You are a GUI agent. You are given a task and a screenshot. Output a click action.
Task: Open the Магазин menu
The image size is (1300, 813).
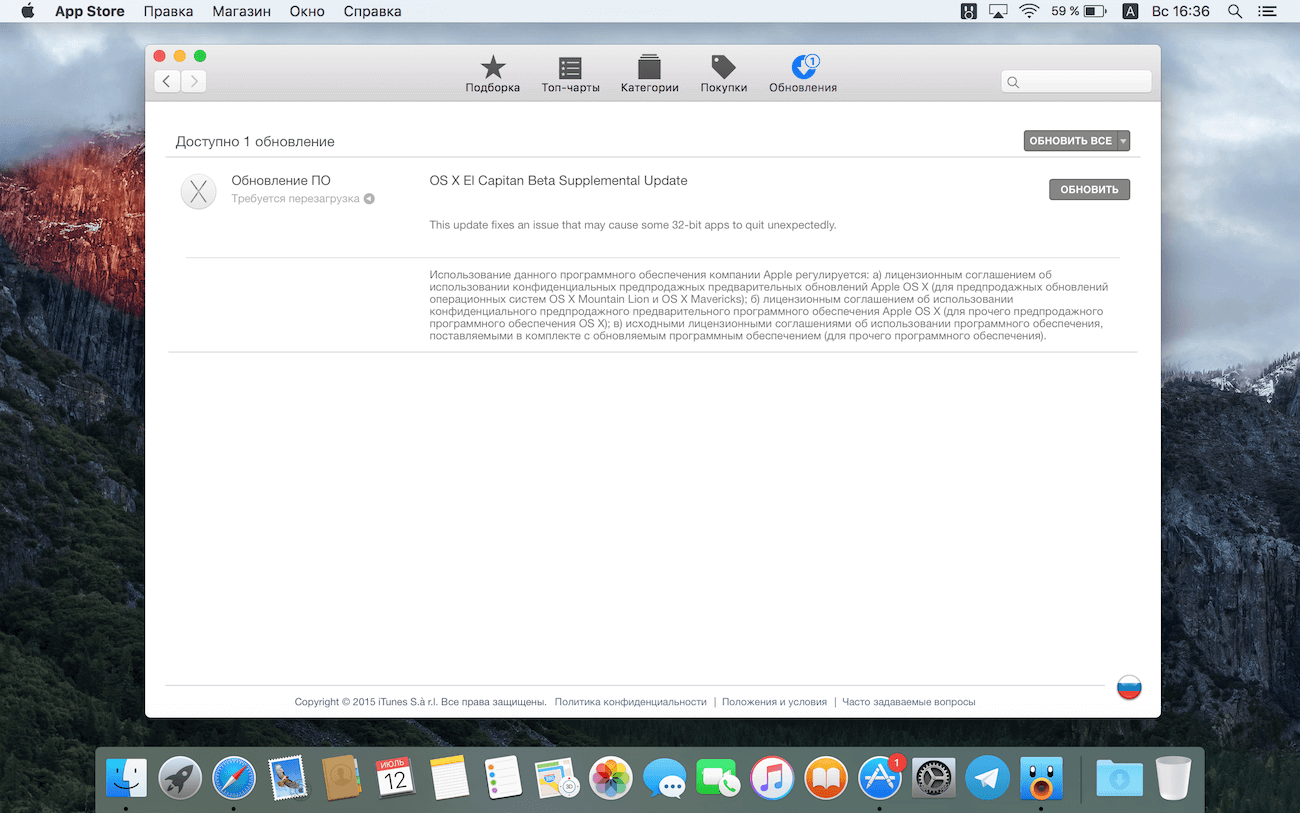(x=241, y=11)
